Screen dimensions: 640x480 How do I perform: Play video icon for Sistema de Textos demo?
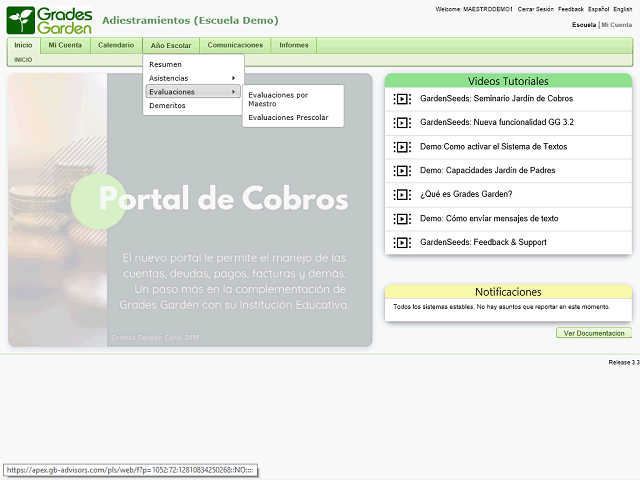click(402, 147)
